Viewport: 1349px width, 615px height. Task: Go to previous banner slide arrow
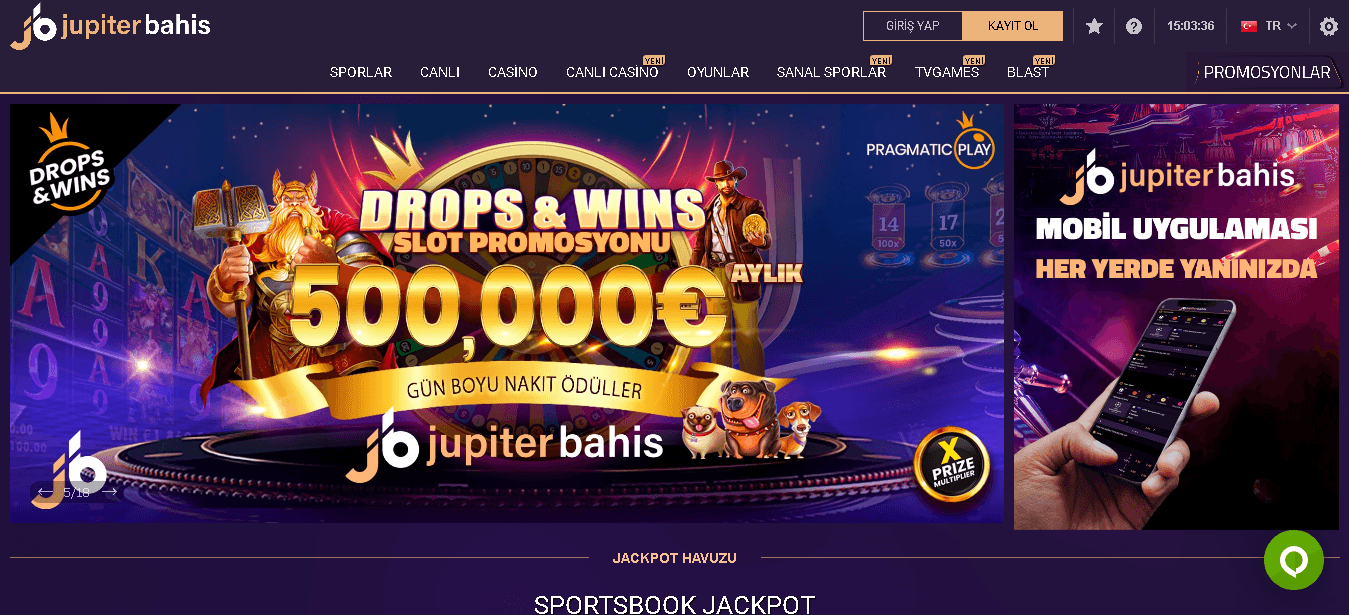[x=44, y=492]
